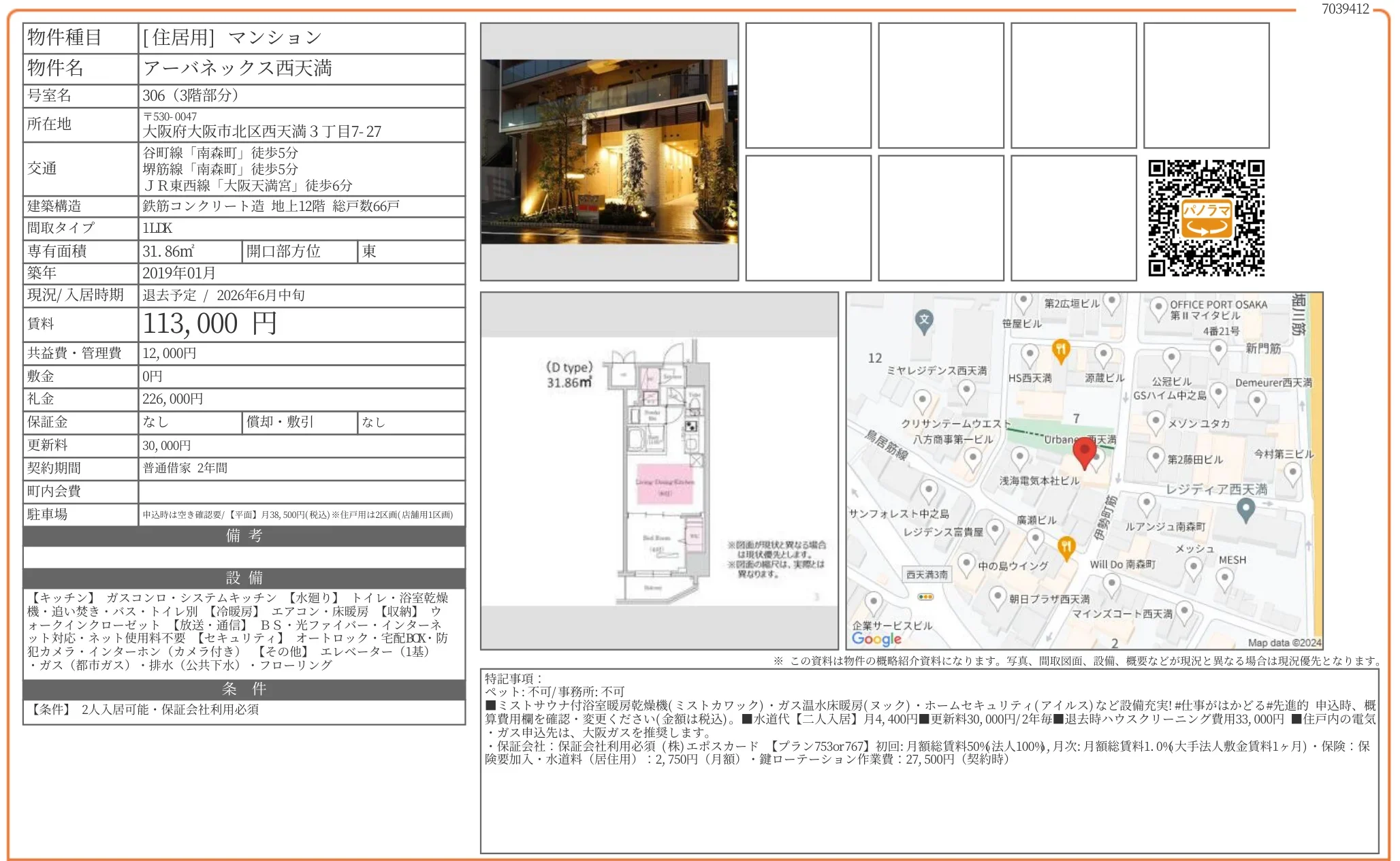Click map pin beside 第2藤田ビル

pyautogui.click(x=1156, y=457)
